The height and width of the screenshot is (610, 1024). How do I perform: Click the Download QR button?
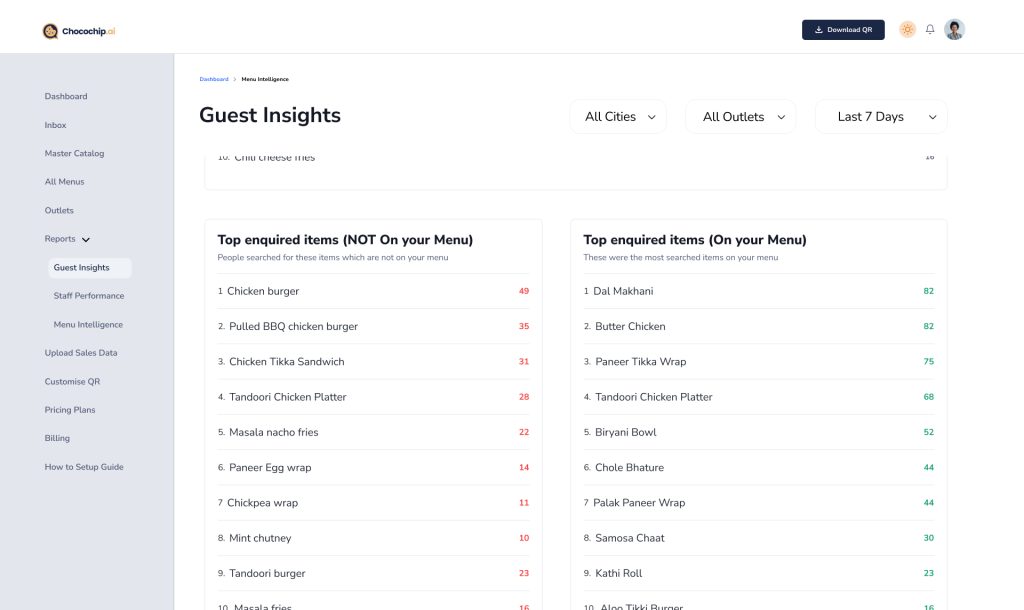pos(843,30)
